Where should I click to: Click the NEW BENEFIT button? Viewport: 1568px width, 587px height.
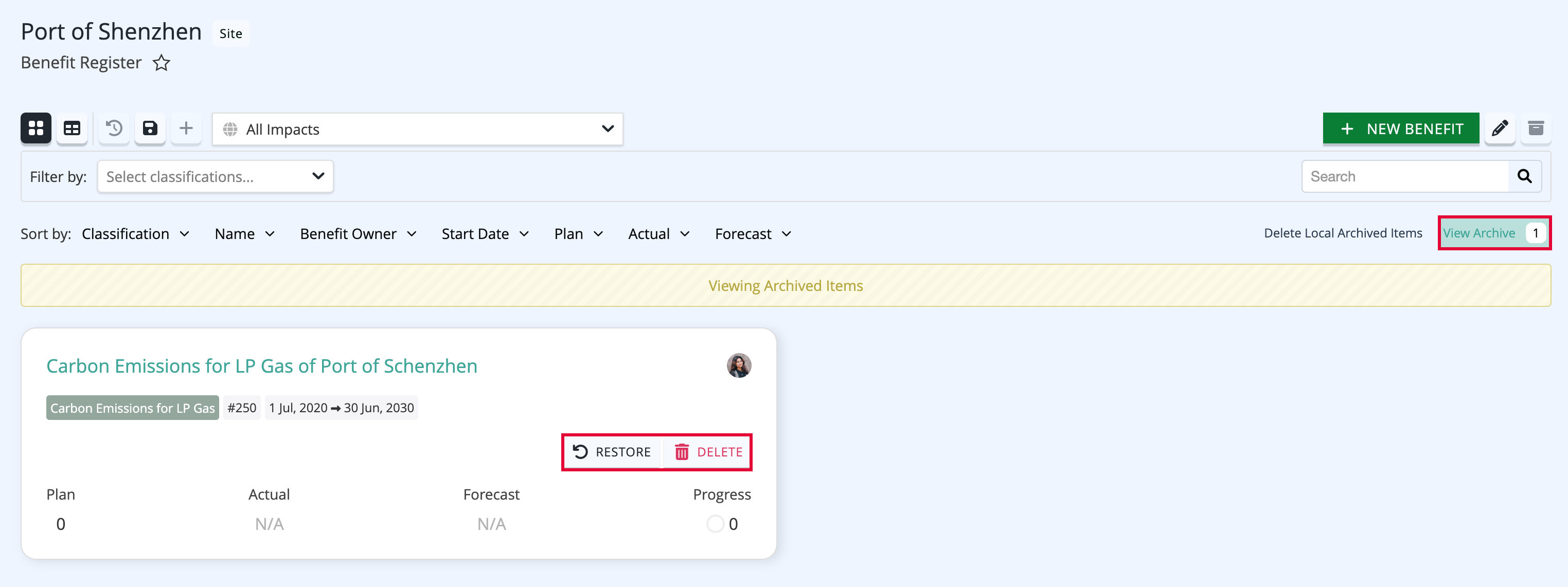pyautogui.click(x=1401, y=129)
